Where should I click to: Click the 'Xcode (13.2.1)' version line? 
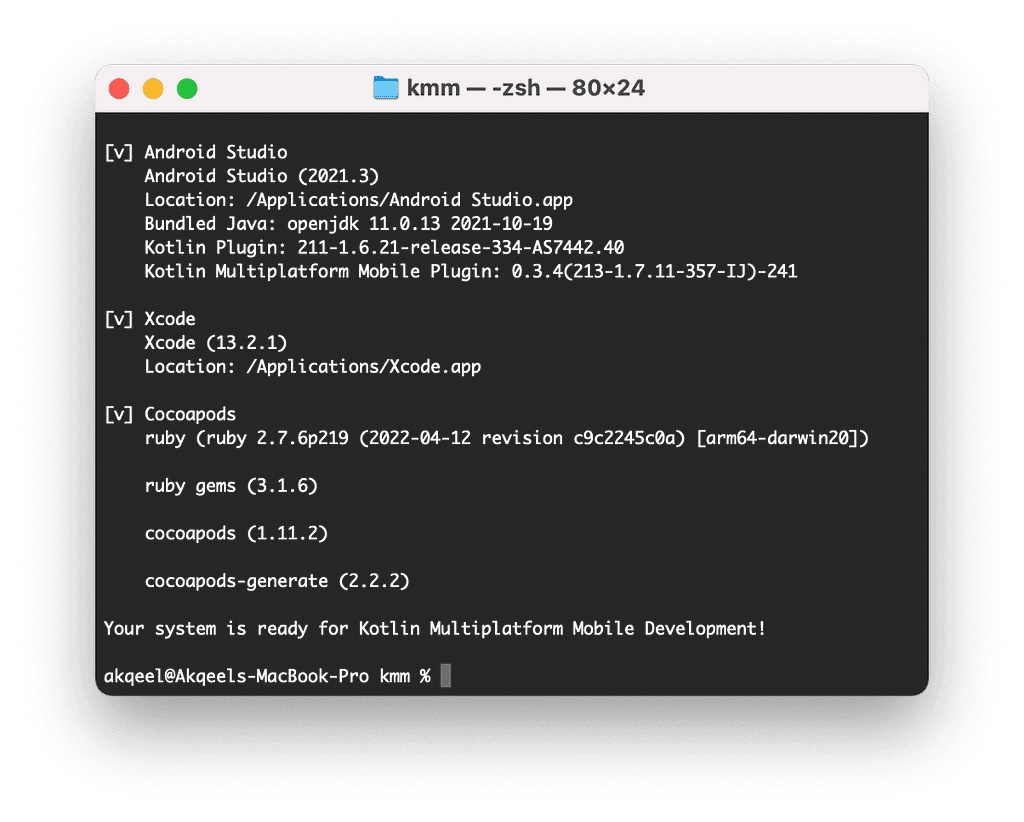click(x=216, y=343)
